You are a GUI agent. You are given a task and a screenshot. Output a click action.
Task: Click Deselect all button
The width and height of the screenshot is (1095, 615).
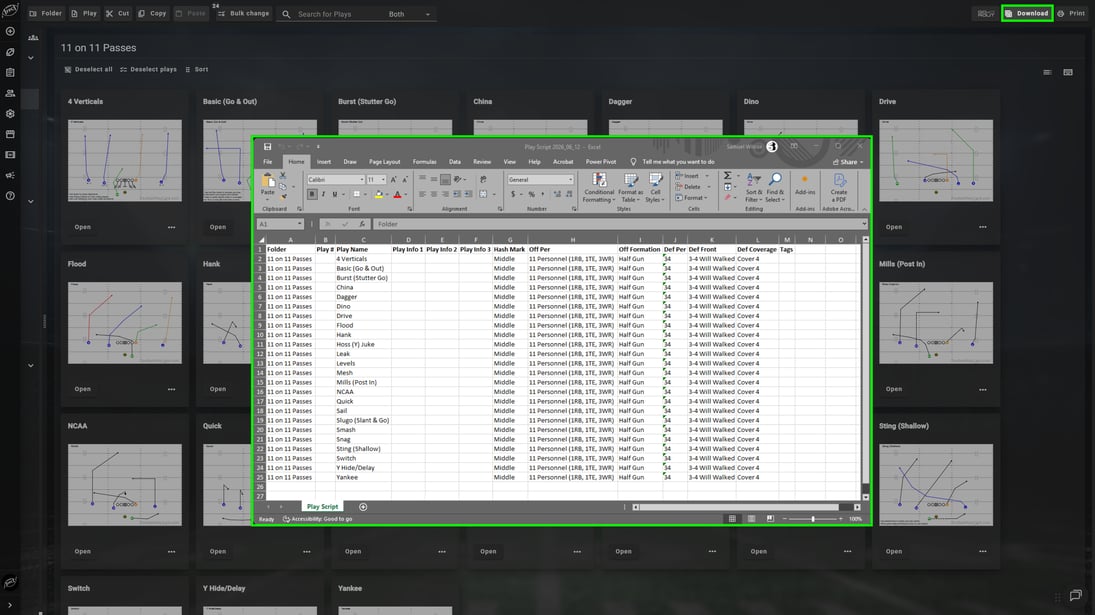[x=89, y=70]
